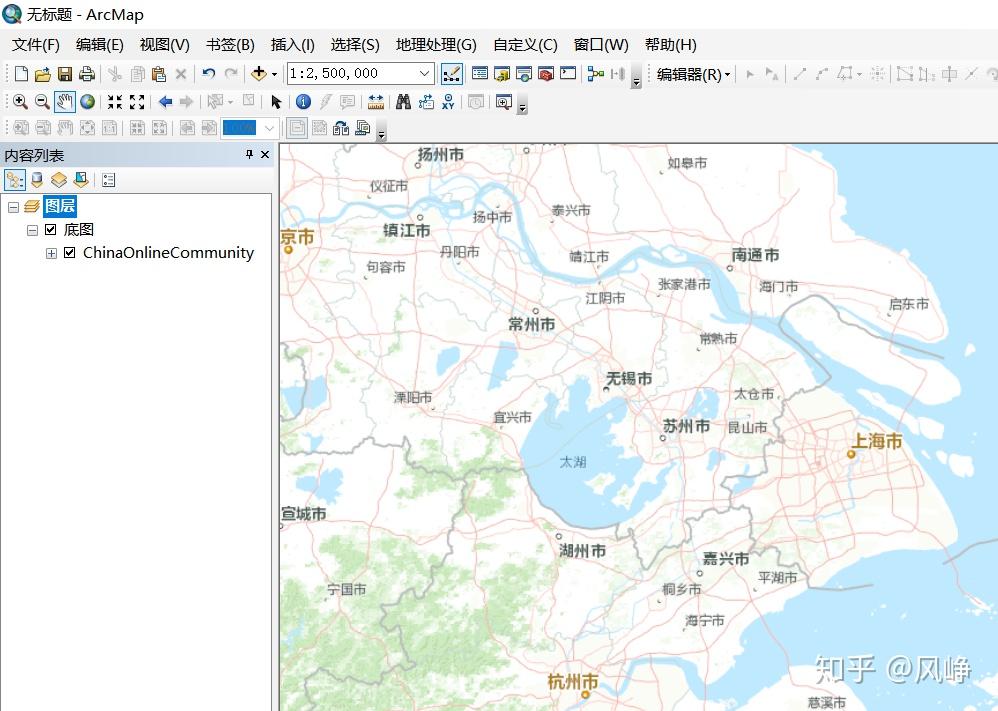Open the 视图(V) menu
Image resolution: width=998 pixels, height=711 pixels.
164,45
